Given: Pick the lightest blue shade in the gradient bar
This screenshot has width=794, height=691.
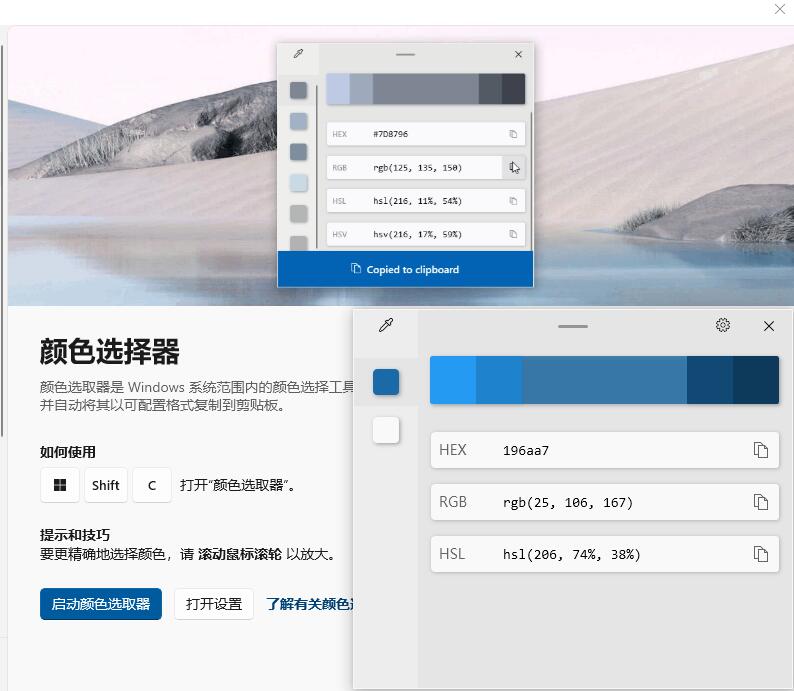Looking at the screenshot, I should pos(453,380).
